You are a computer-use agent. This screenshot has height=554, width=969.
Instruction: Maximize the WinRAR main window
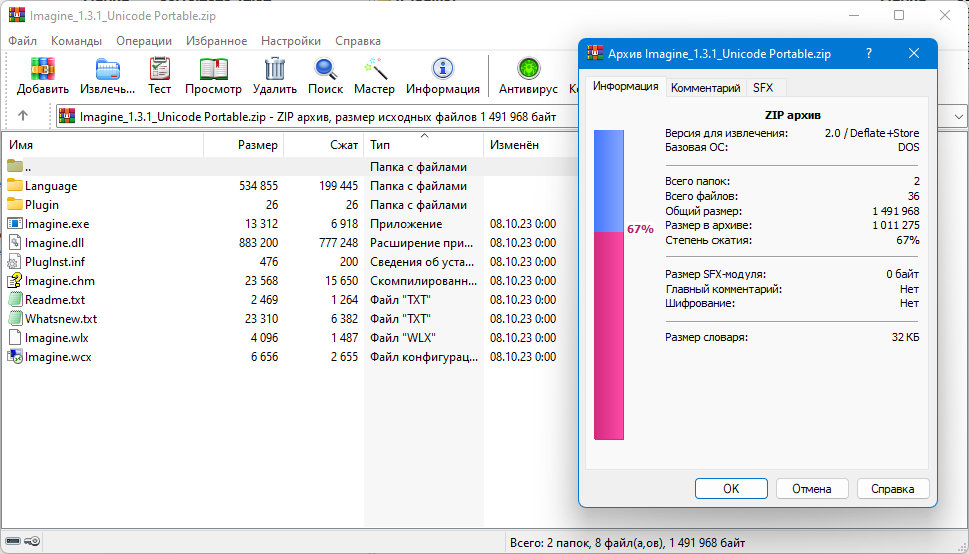click(899, 15)
